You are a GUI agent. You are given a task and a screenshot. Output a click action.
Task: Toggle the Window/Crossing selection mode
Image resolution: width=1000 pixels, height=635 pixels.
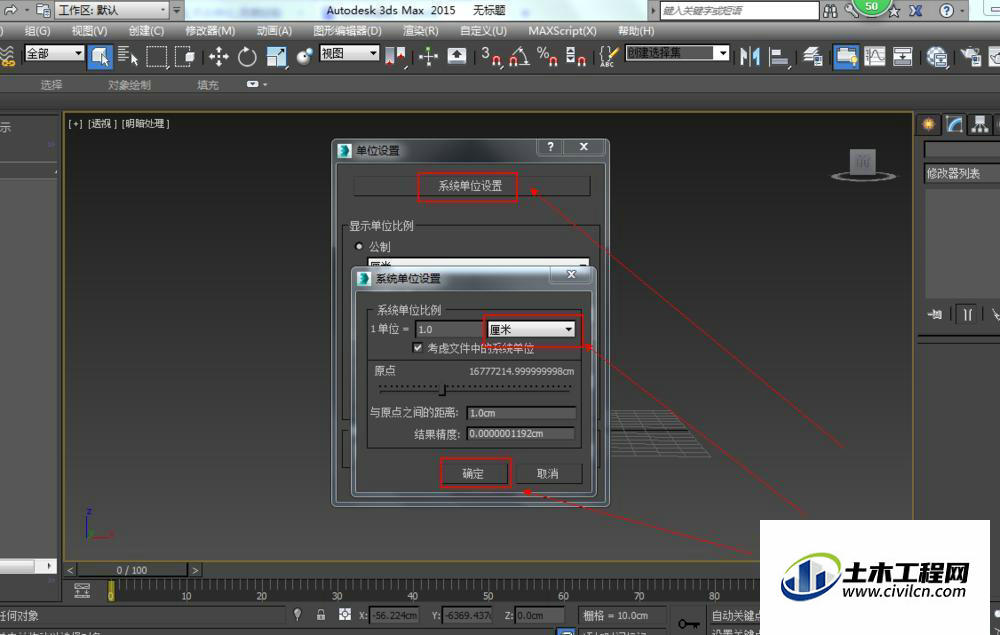pos(184,57)
